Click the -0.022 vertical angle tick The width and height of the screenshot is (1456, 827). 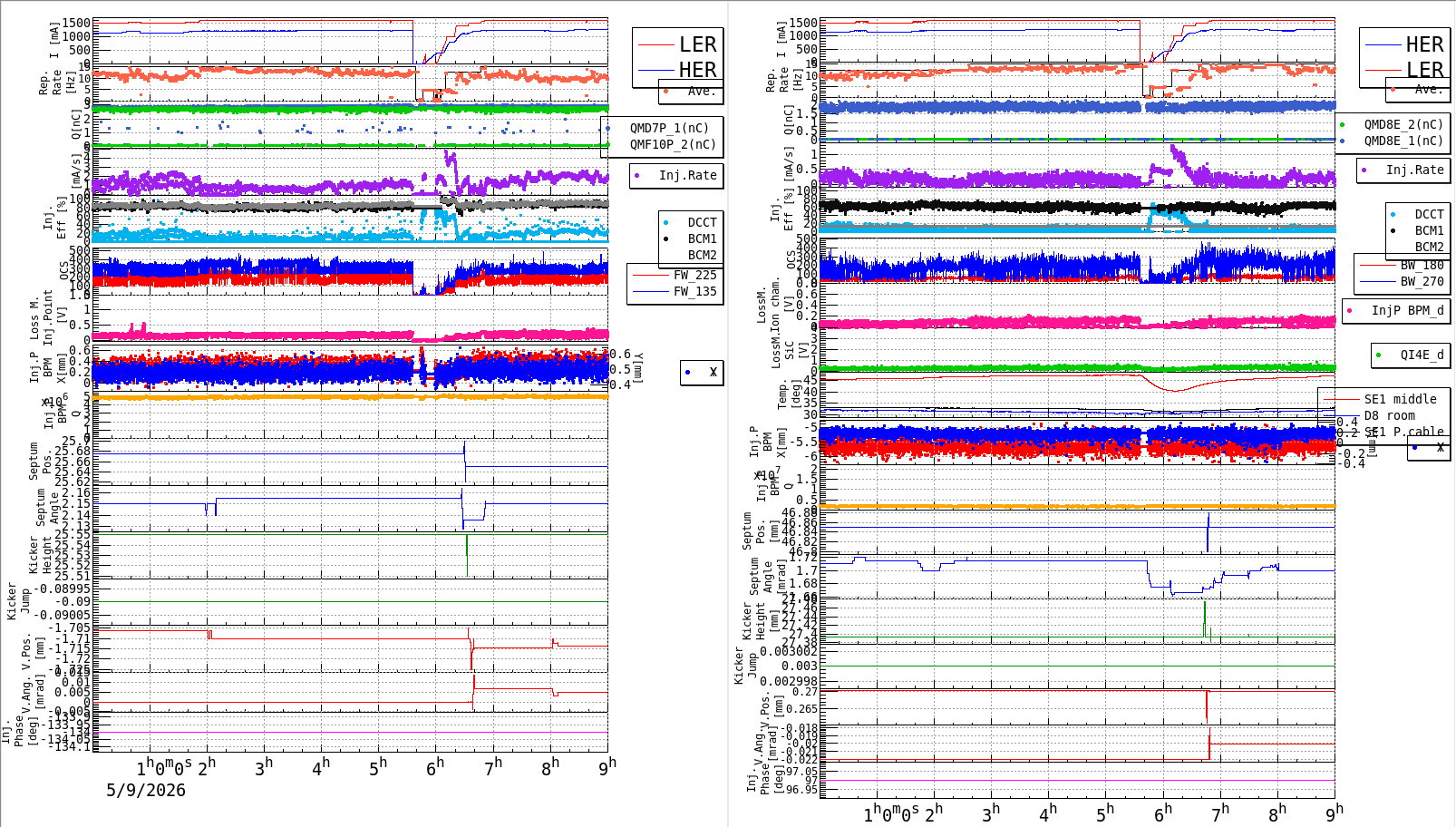tap(800, 760)
